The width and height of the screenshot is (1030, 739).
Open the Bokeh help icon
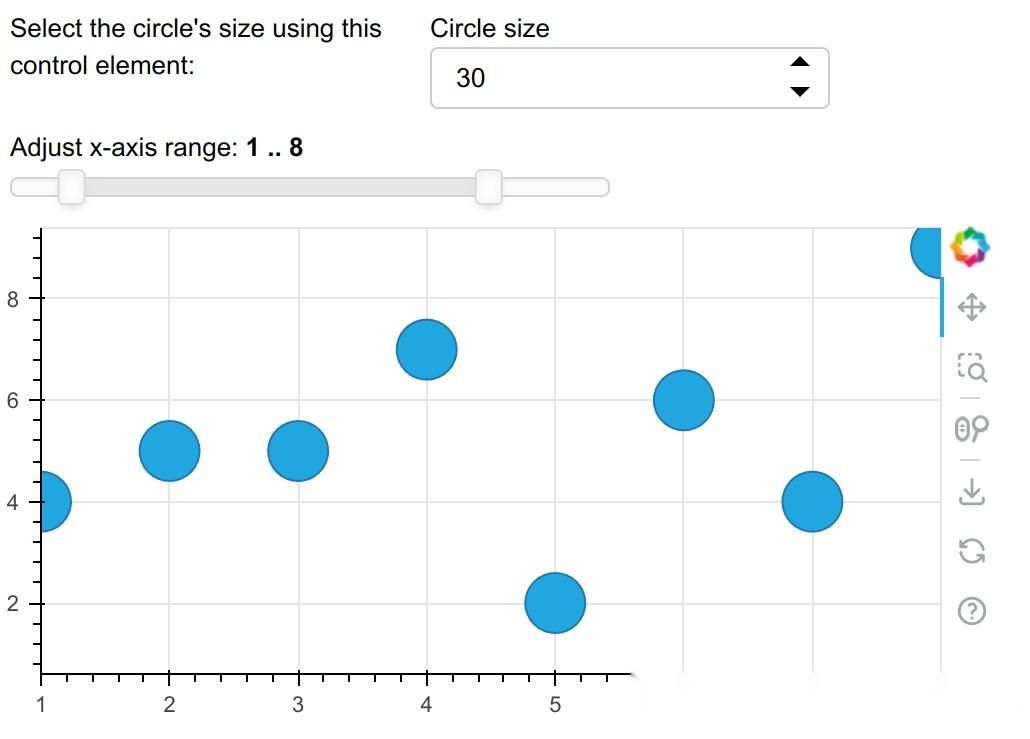coord(972,611)
